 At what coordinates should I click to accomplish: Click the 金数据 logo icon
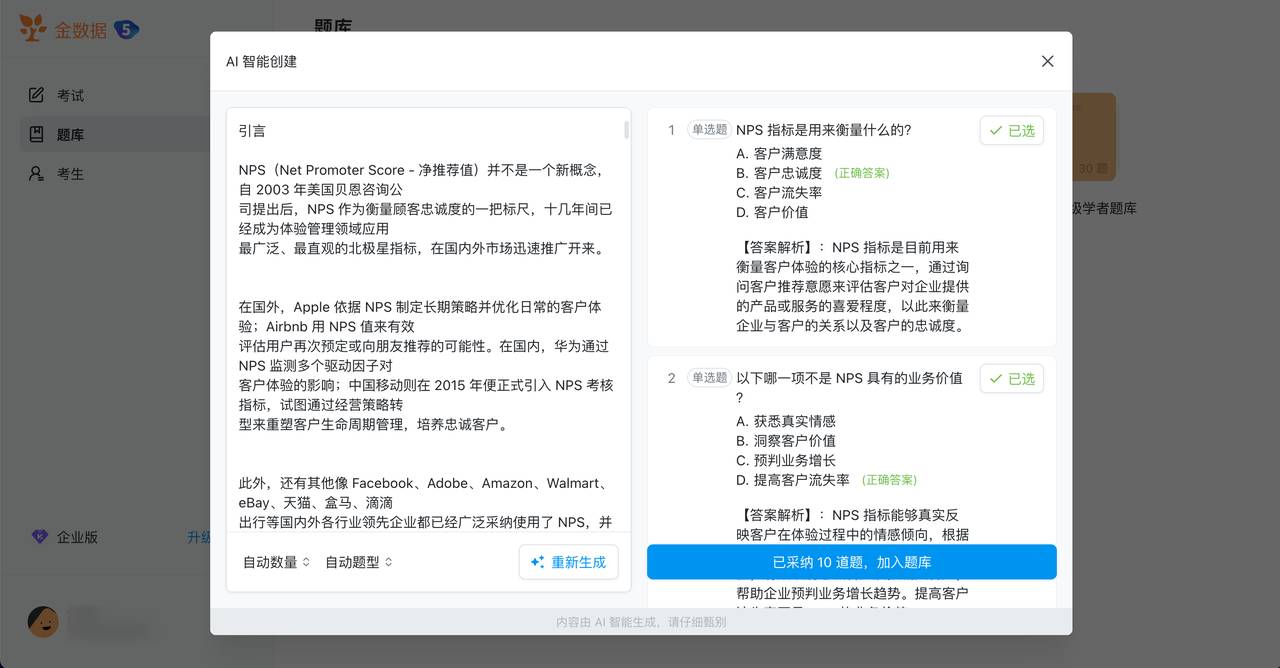pyautogui.click(x=32, y=29)
